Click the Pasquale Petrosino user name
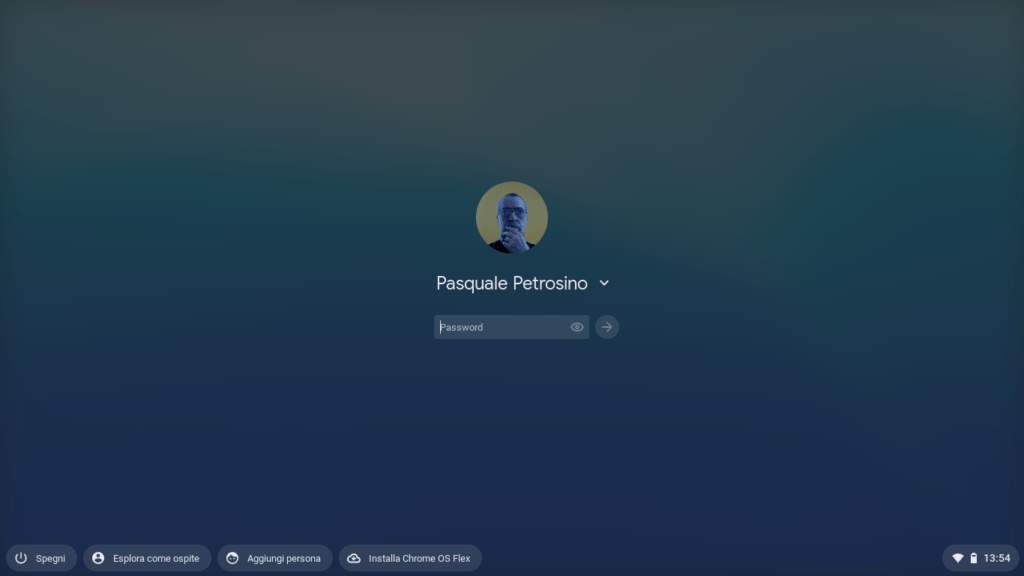 pos(511,283)
